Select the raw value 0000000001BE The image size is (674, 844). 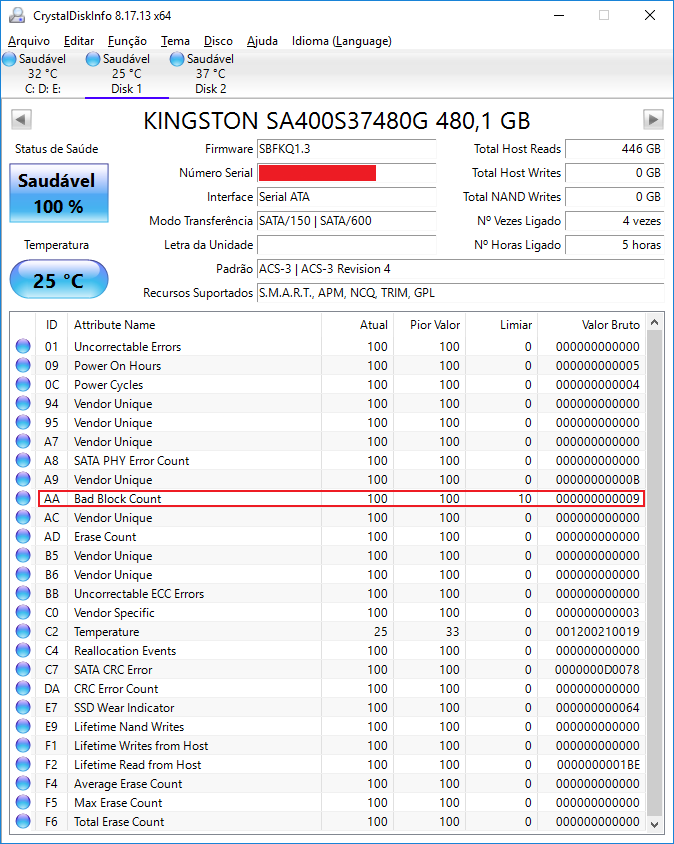598,764
